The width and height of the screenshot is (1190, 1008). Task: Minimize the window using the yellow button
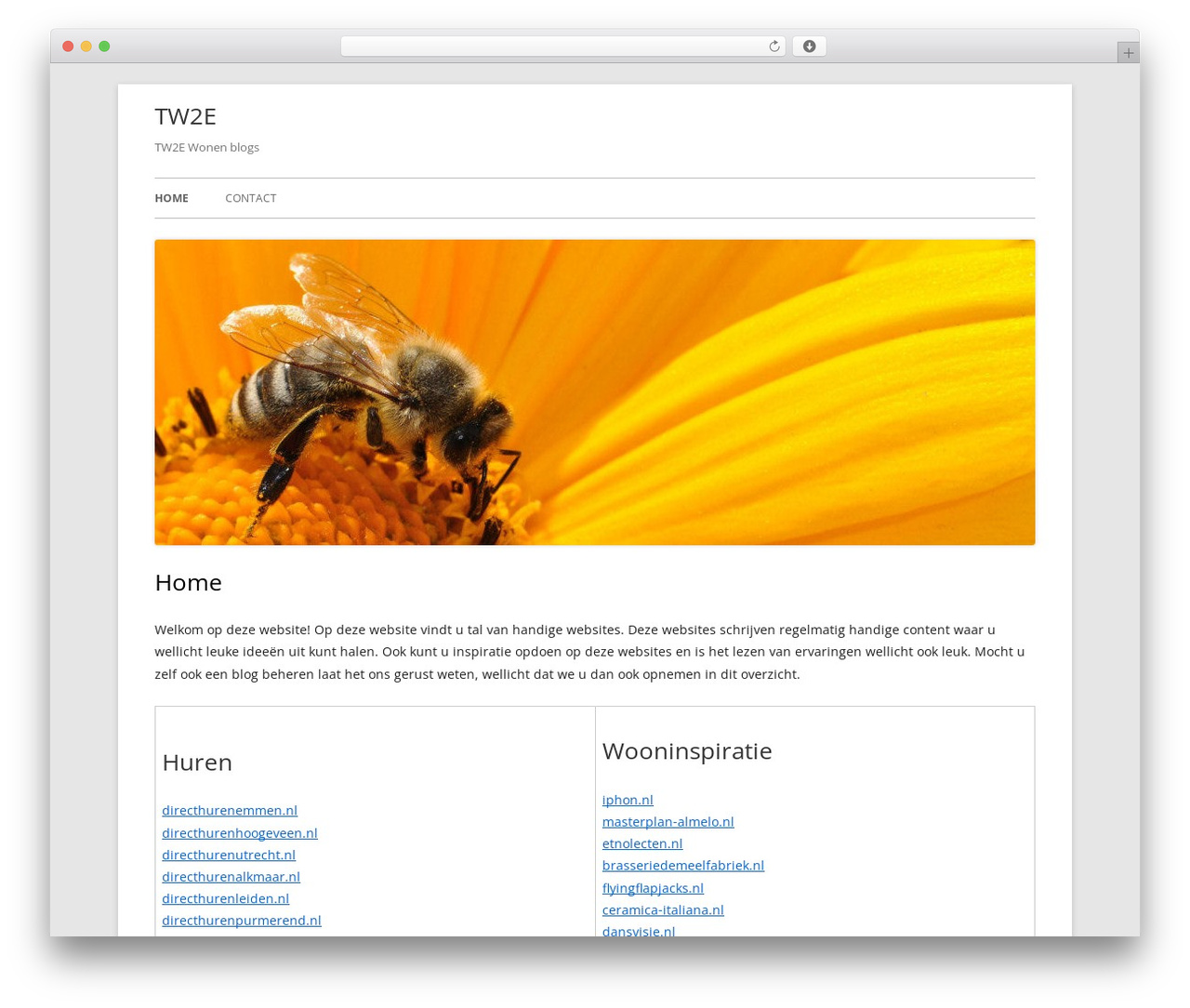click(86, 46)
